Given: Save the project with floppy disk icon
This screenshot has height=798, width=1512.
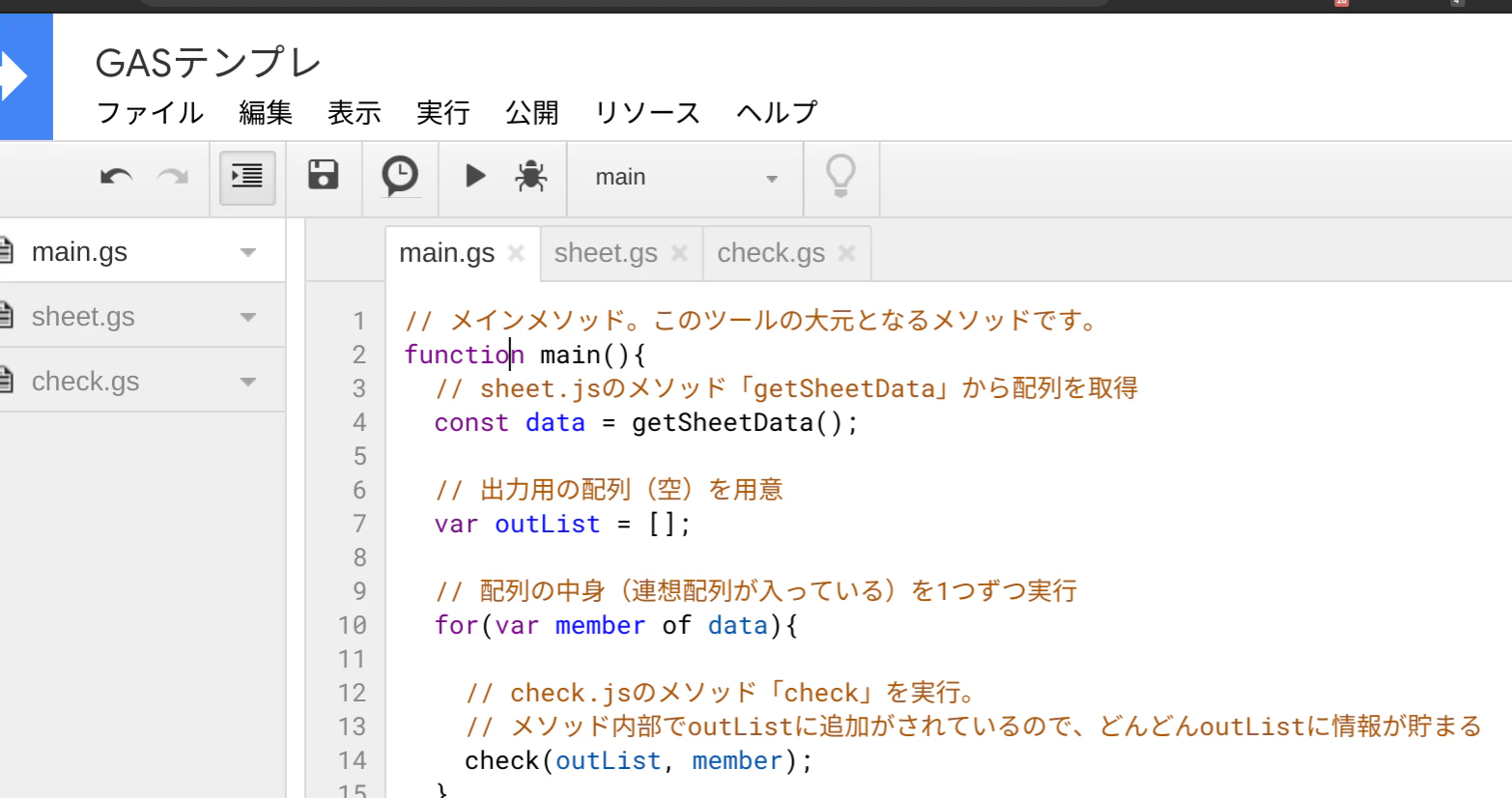Looking at the screenshot, I should (x=323, y=175).
